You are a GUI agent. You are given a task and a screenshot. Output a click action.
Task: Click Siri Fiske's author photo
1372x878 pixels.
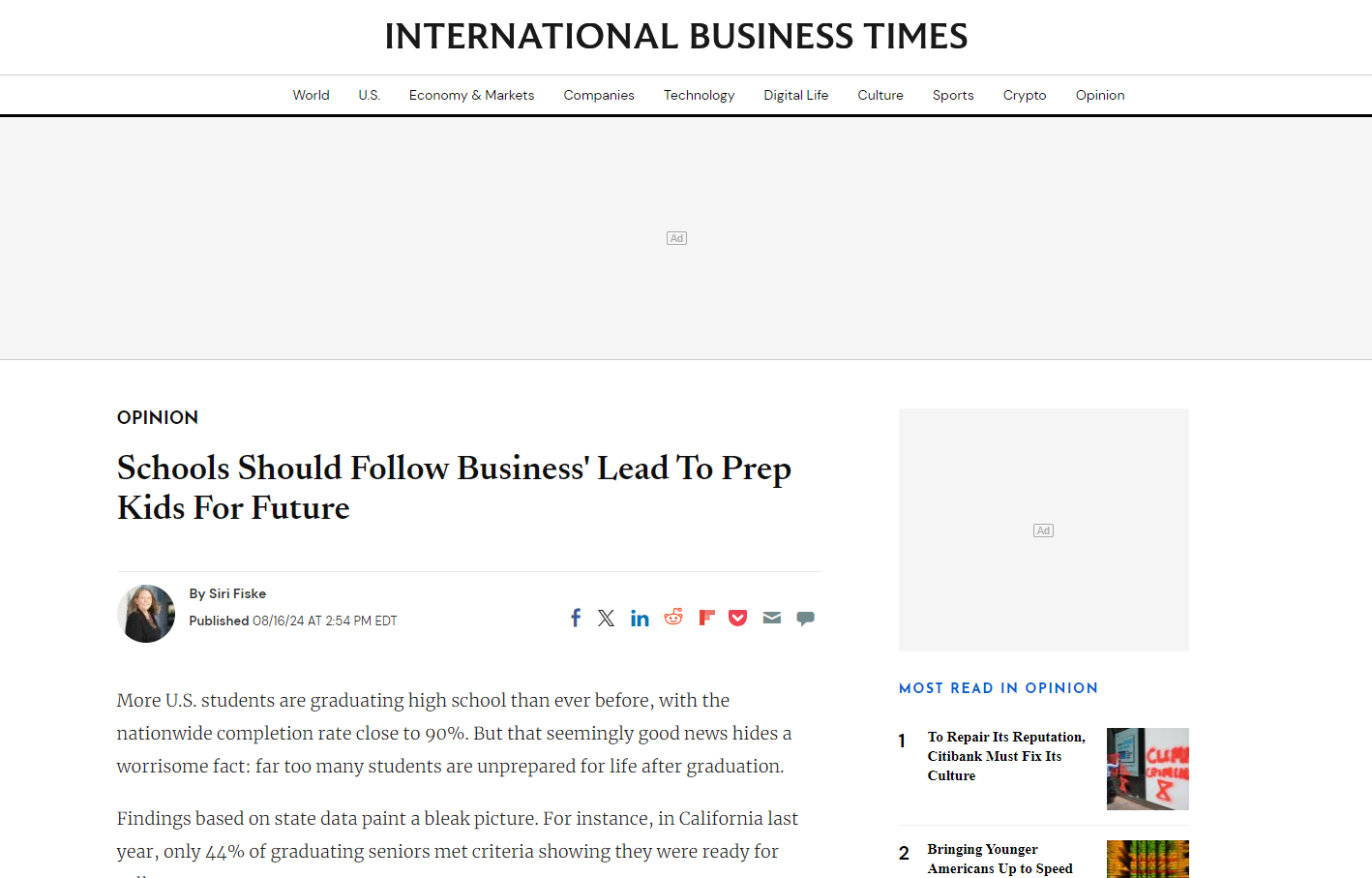tap(146, 614)
